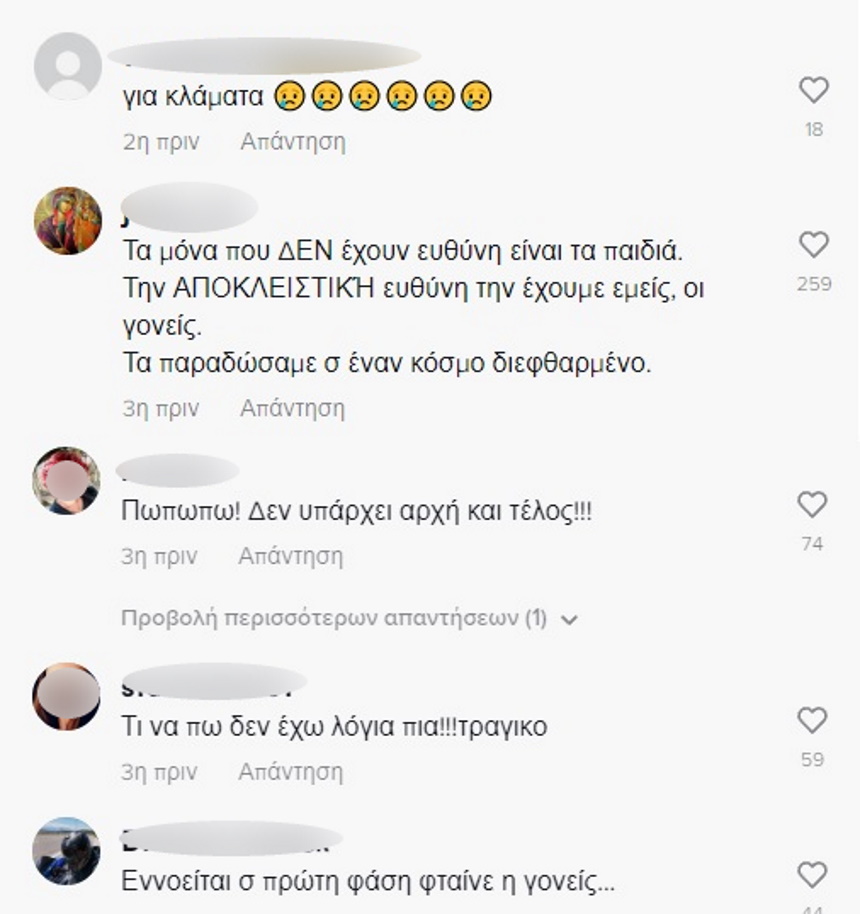Image resolution: width=860 pixels, height=914 pixels.
Task: Like the 'Τι να πω' comment heart
Action: pos(812,720)
